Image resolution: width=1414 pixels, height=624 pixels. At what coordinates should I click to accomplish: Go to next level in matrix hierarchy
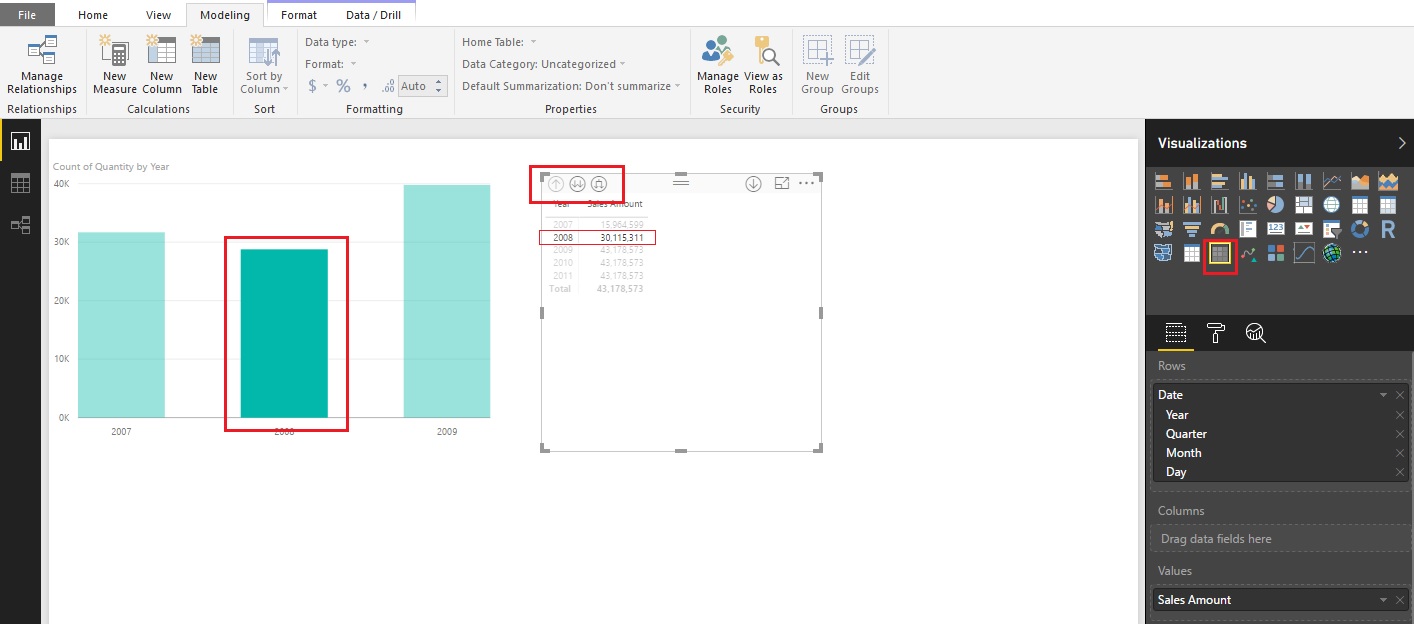(577, 184)
